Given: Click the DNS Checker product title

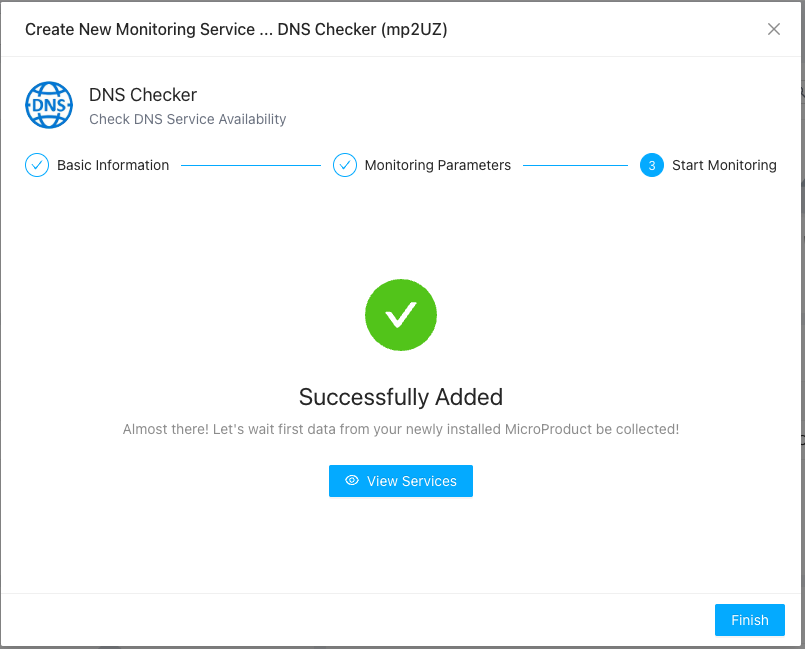Looking at the screenshot, I should 143,95.
